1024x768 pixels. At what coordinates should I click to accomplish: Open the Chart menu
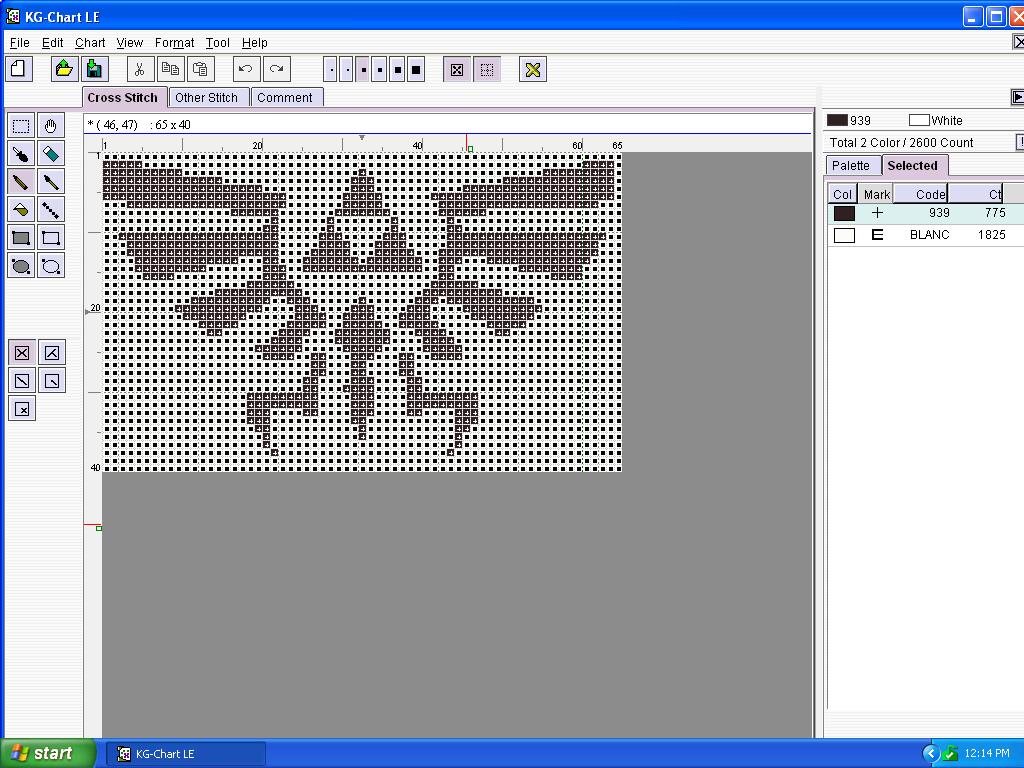coord(89,43)
